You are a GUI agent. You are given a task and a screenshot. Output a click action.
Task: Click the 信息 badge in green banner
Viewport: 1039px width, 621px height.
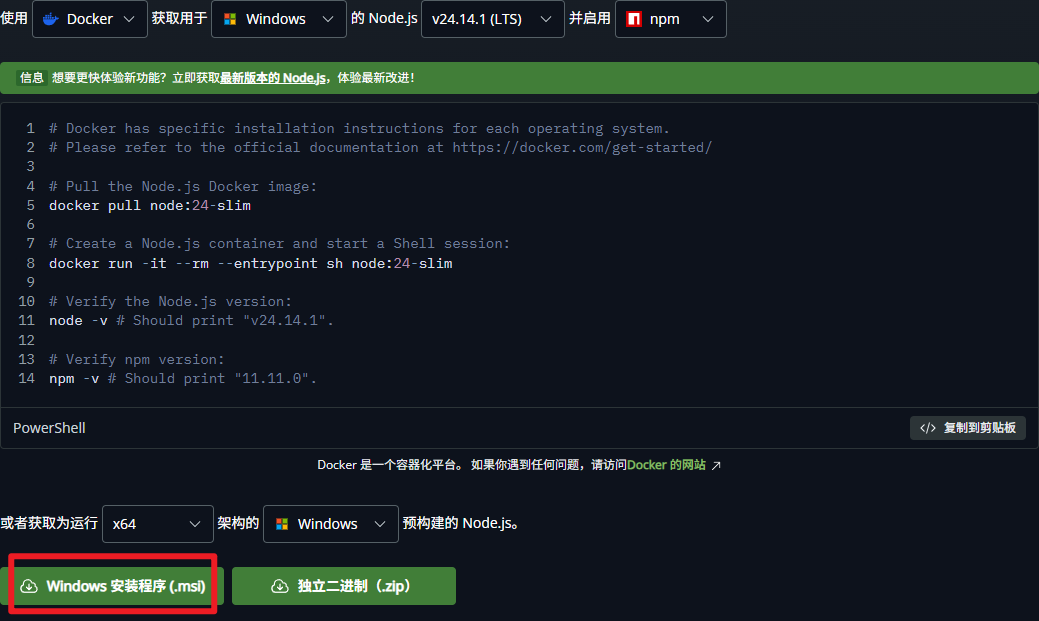click(x=32, y=78)
